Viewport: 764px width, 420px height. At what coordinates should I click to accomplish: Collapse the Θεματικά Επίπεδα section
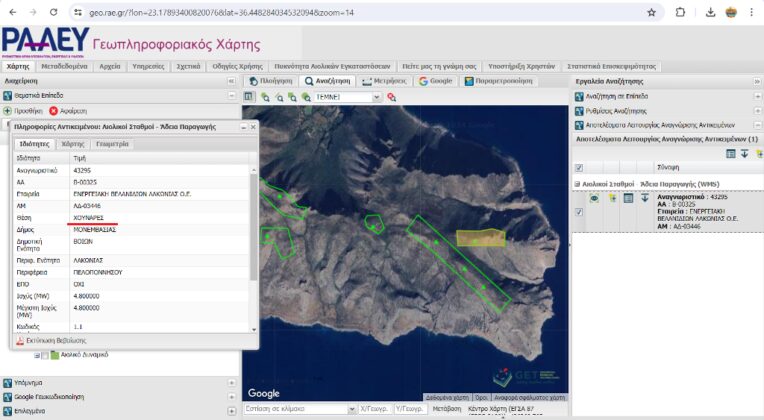(x=231, y=96)
